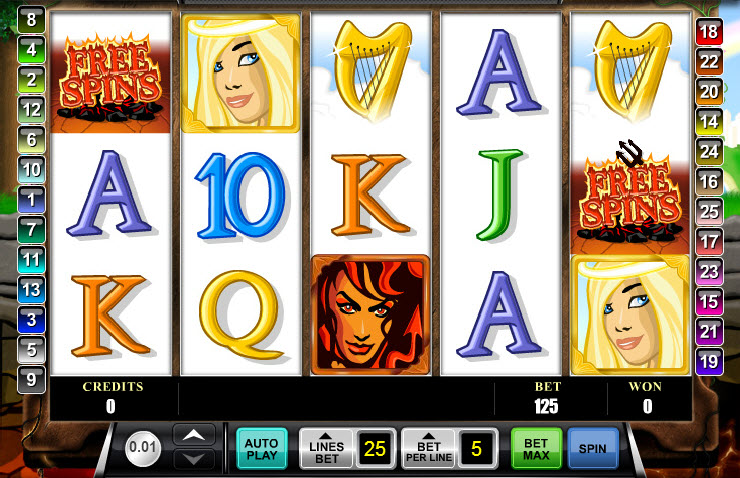
Task: Select payline 13 indicator
Action: (31, 289)
